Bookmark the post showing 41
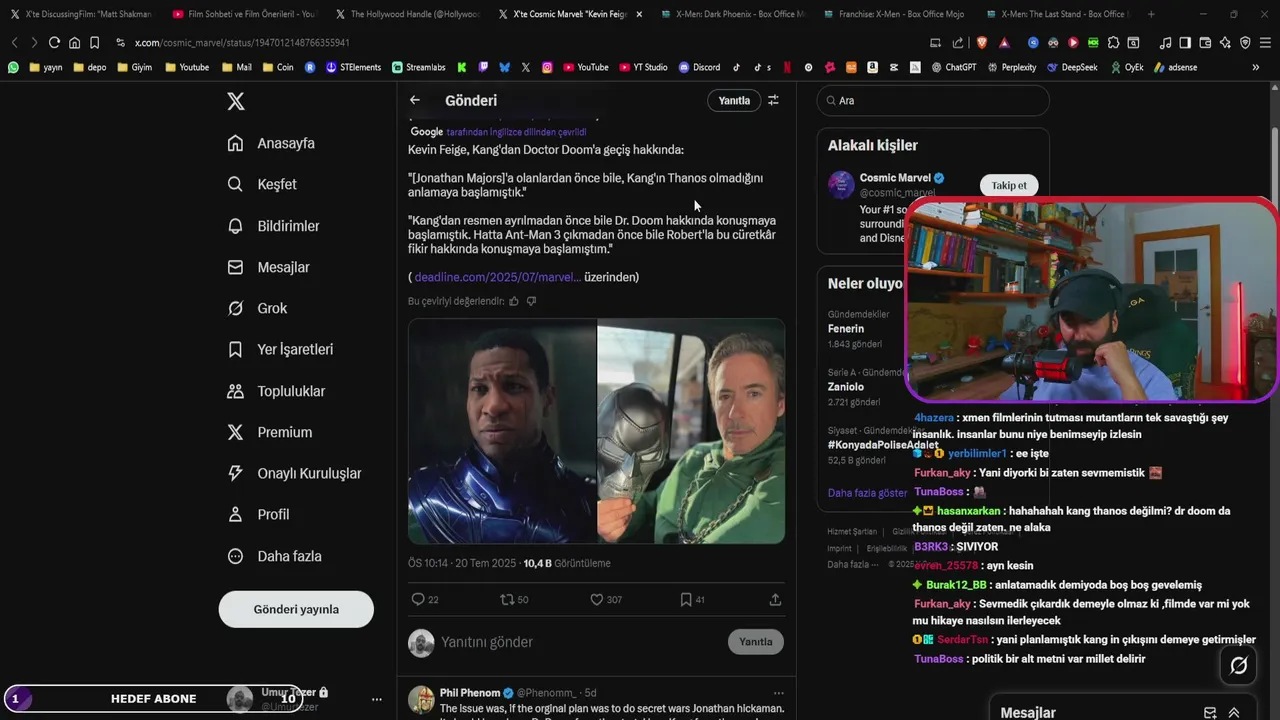1280x720 pixels. (686, 599)
